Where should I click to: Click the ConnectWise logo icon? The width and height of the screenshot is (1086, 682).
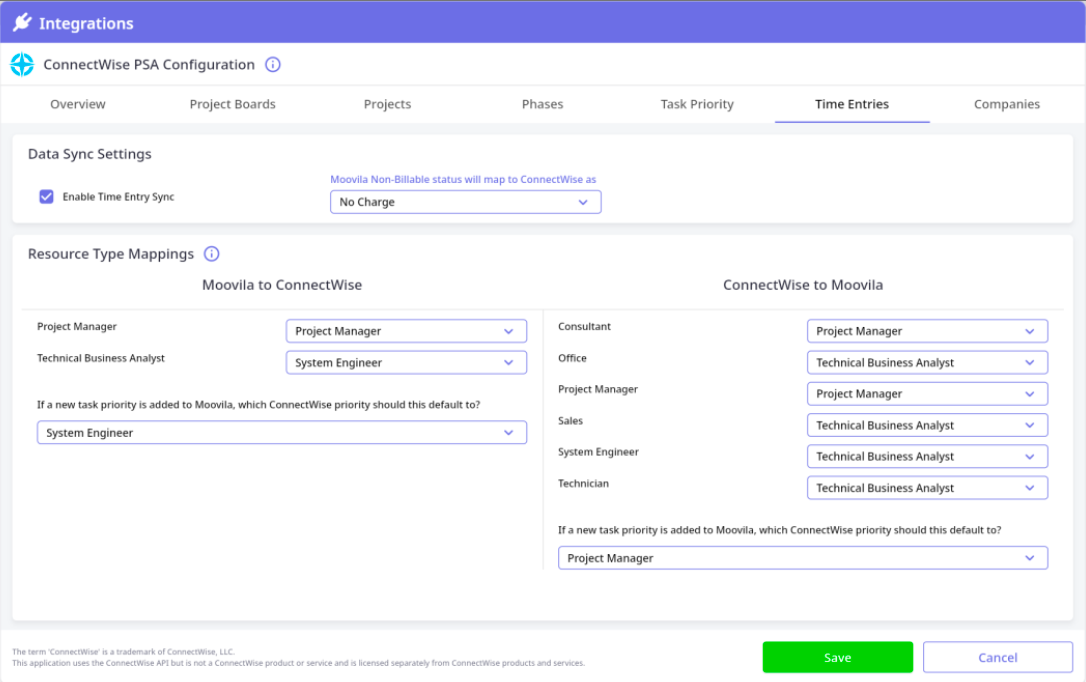point(22,65)
